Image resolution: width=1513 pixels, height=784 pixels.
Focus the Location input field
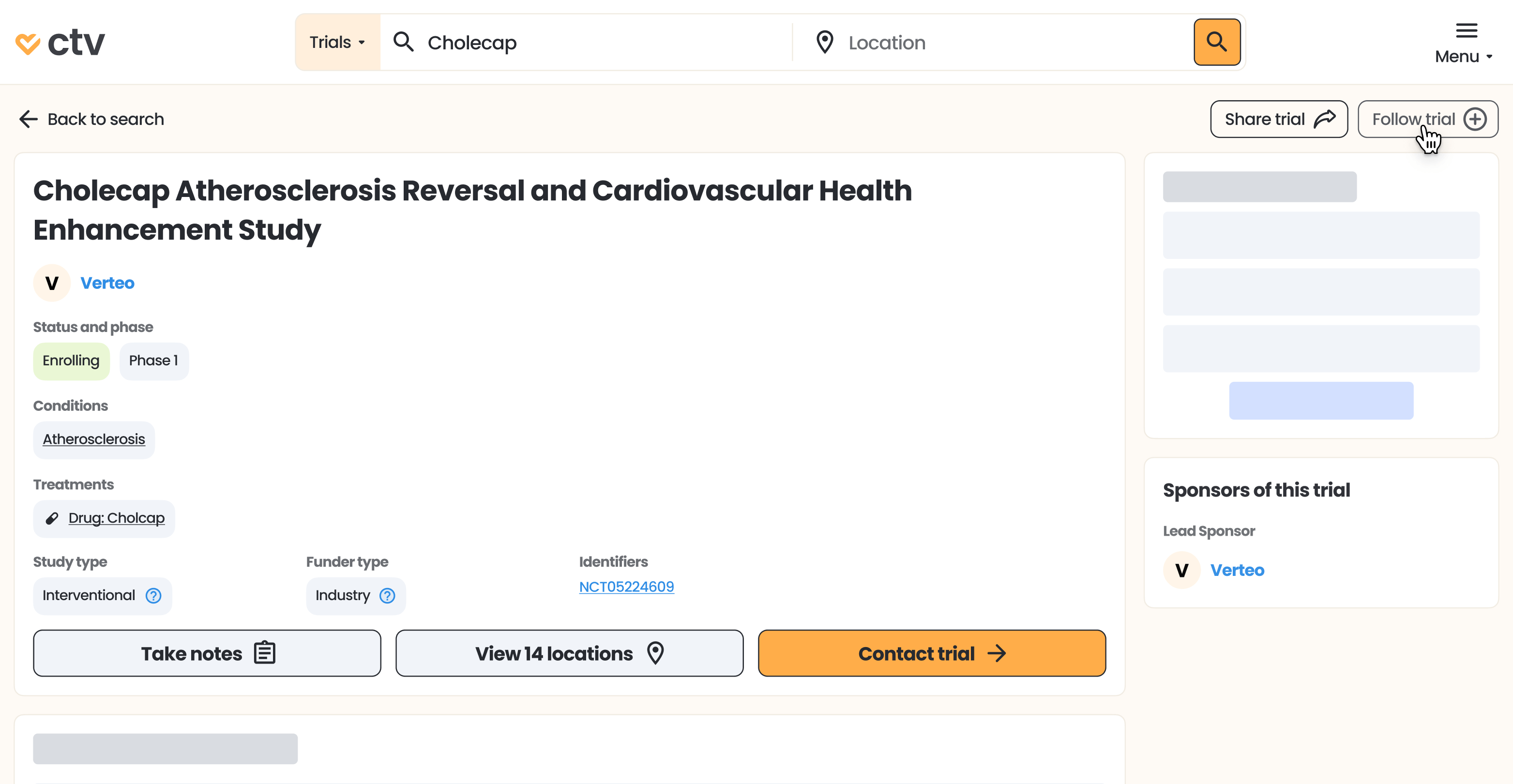tap(999, 42)
